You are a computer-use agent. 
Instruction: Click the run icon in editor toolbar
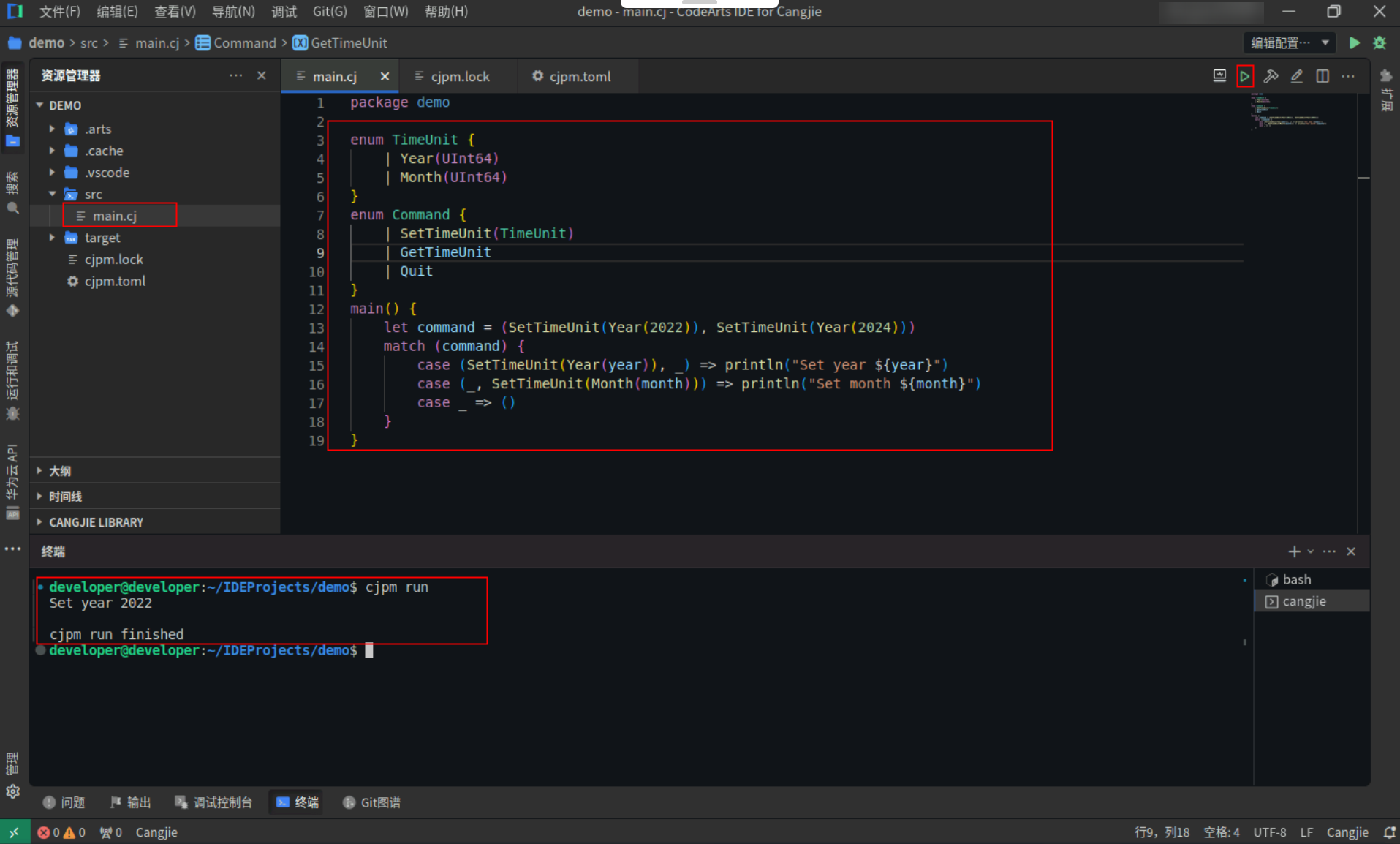coord(1244,76)
